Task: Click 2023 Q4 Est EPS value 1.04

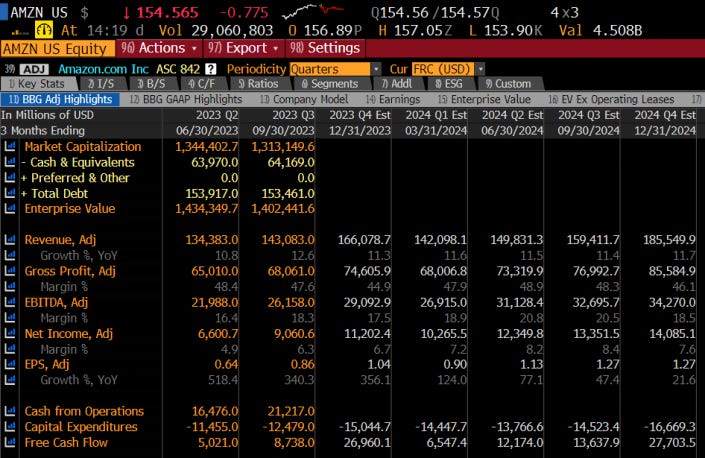Action: 379,365
